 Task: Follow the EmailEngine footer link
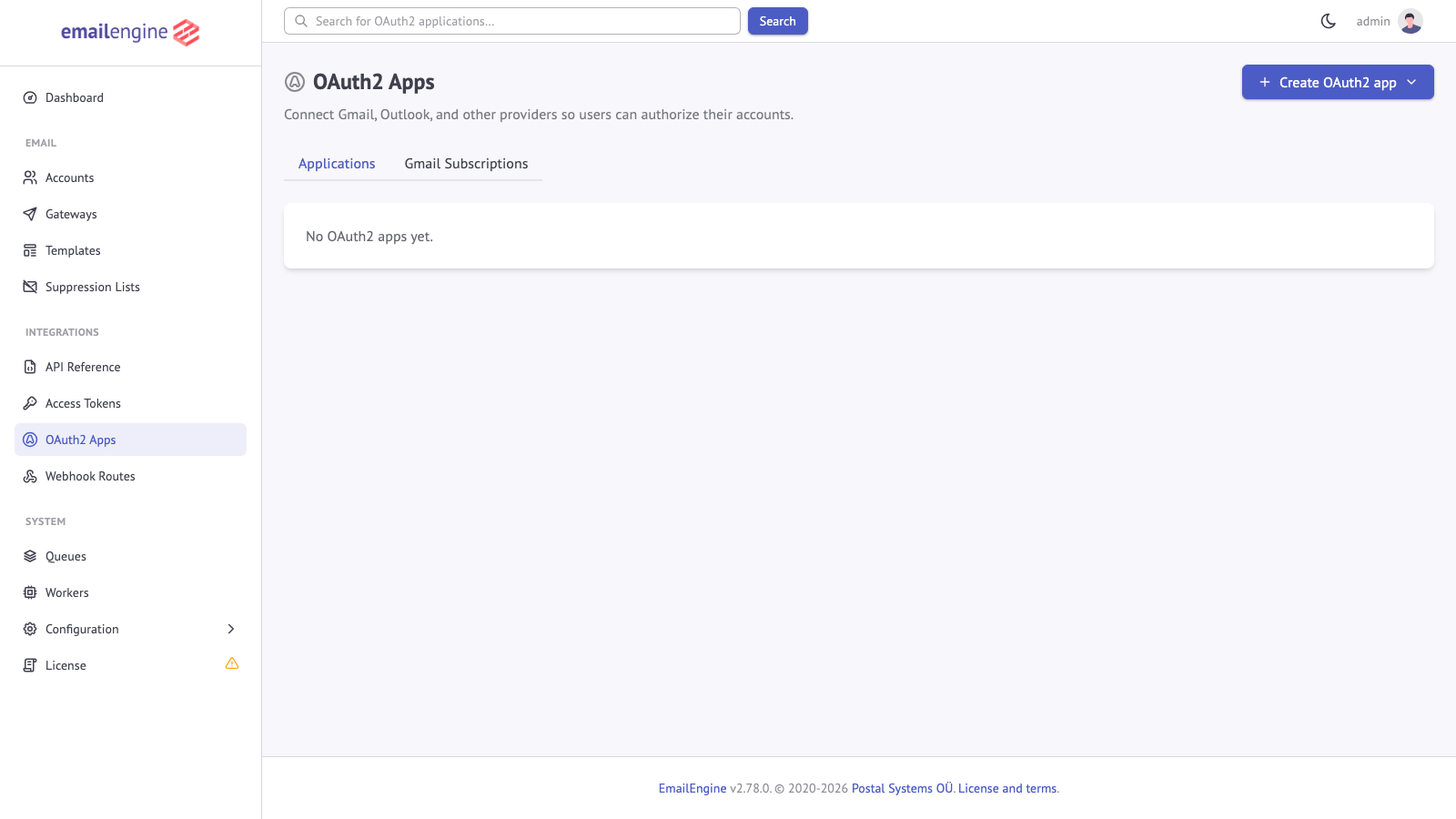tap(693, 789)
